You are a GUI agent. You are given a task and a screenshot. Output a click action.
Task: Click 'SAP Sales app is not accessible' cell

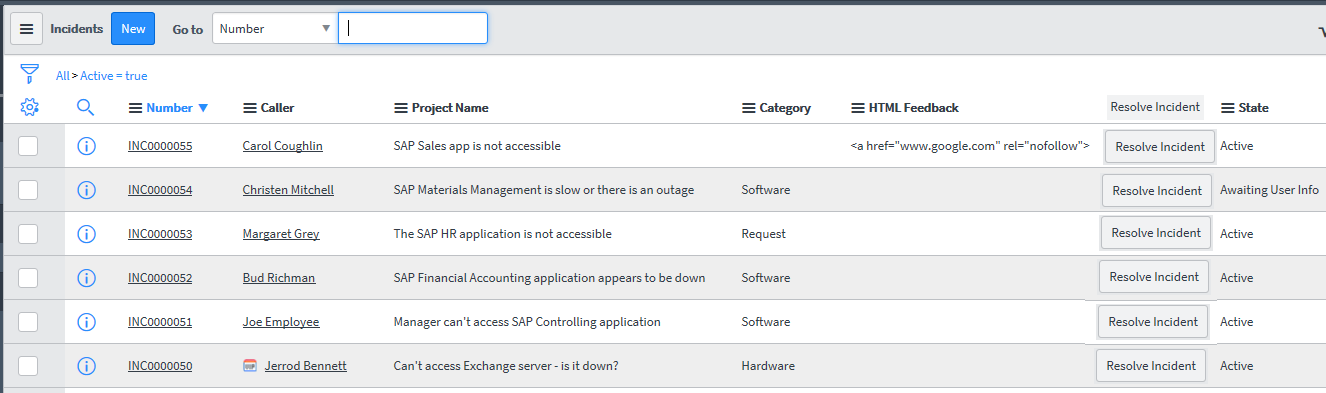[477, 146]
